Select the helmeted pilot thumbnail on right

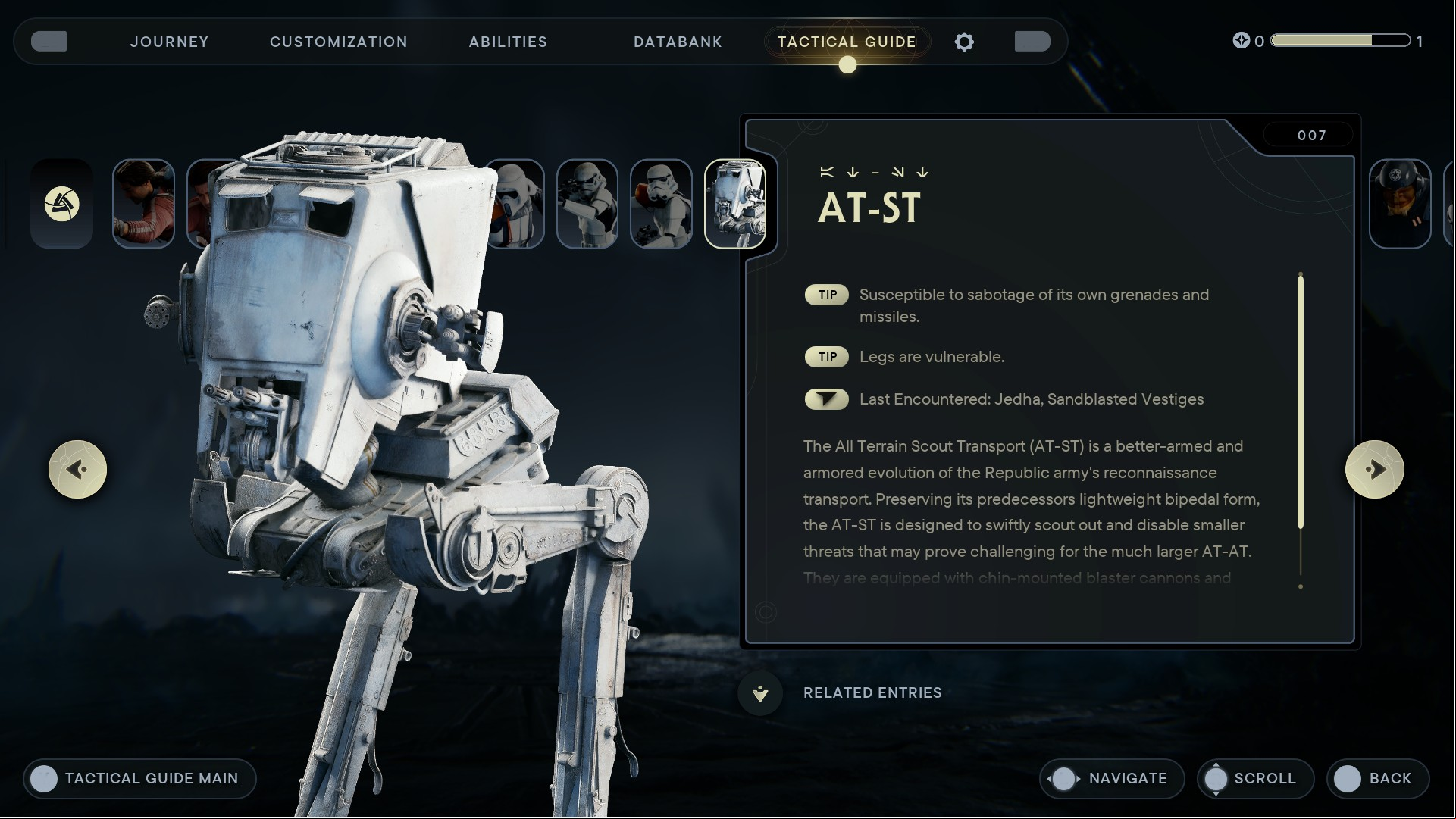point(1400,204)
